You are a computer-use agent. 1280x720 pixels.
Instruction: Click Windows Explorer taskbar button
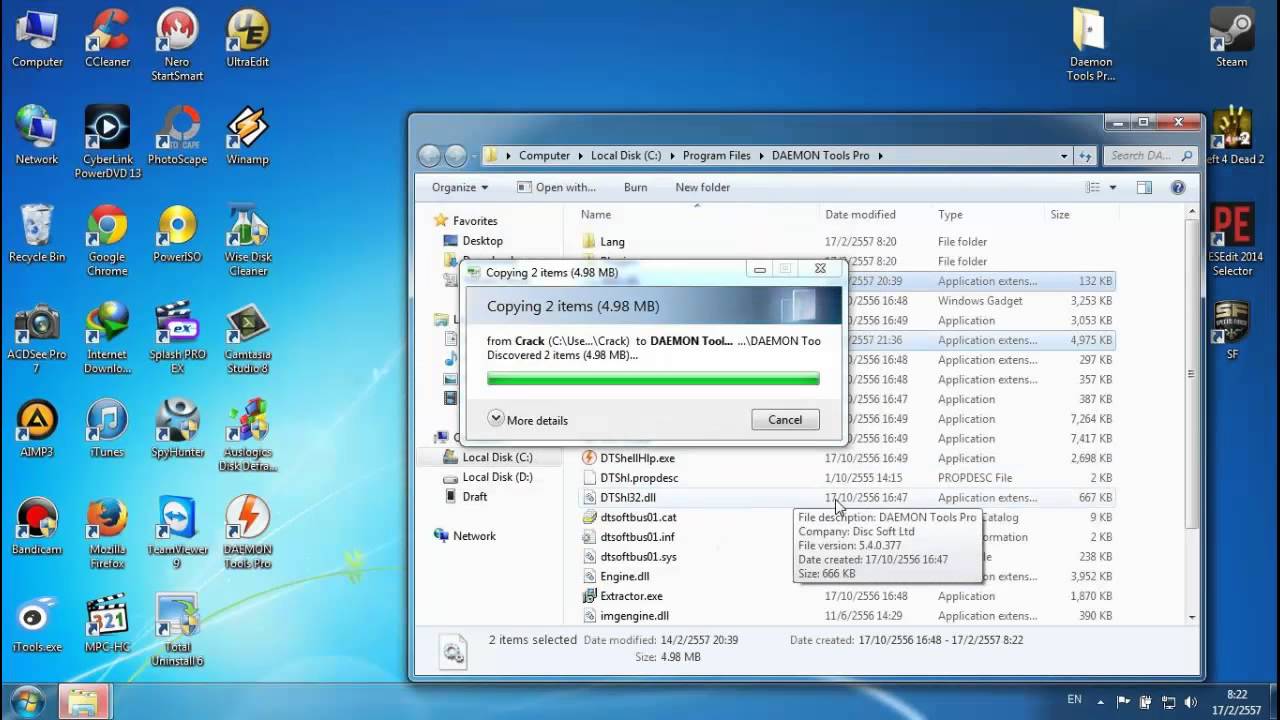click(83, 702)
